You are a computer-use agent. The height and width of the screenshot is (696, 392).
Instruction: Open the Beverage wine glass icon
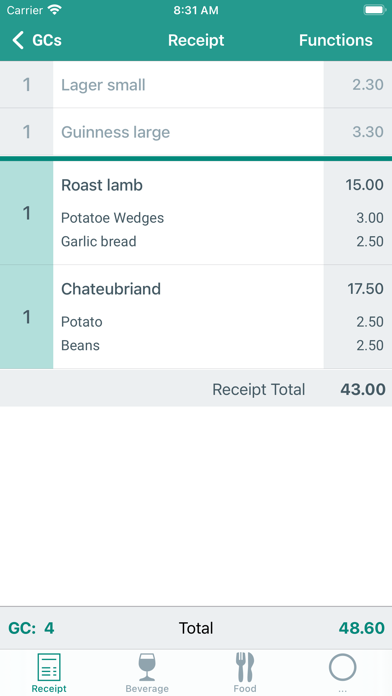pos(147,667)
